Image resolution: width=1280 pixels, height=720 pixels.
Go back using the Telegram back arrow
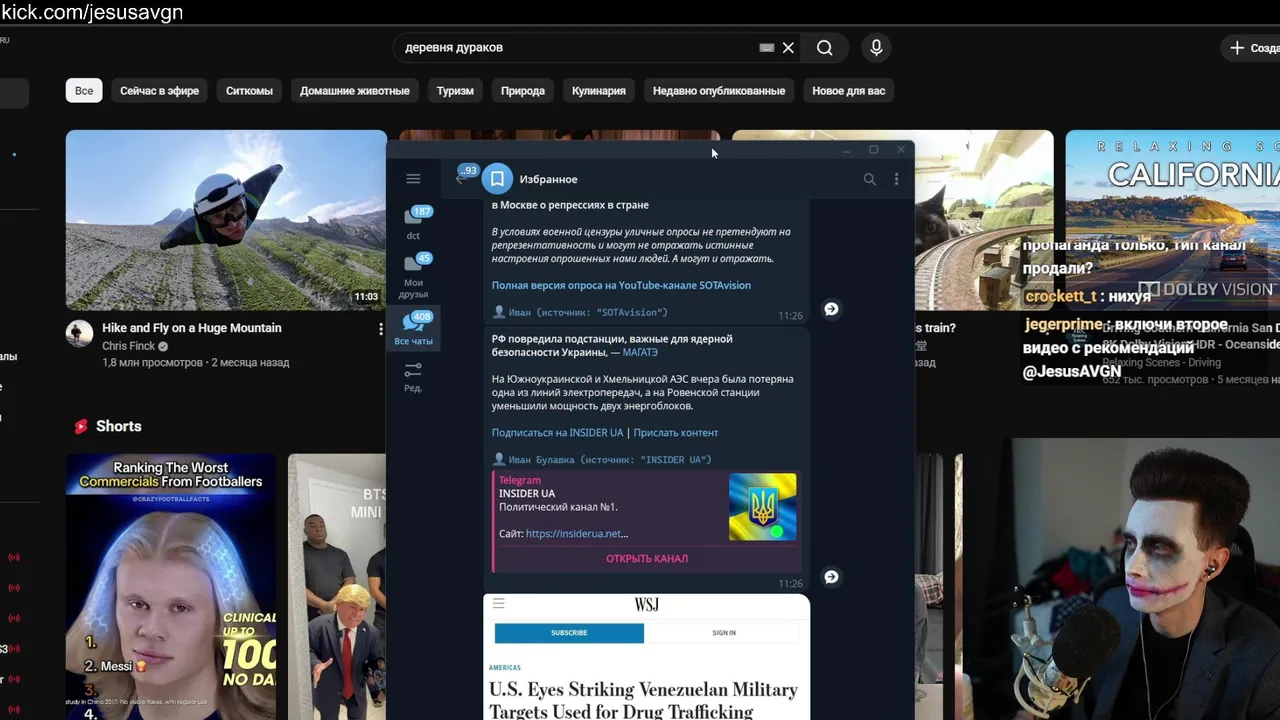(460, 179)
